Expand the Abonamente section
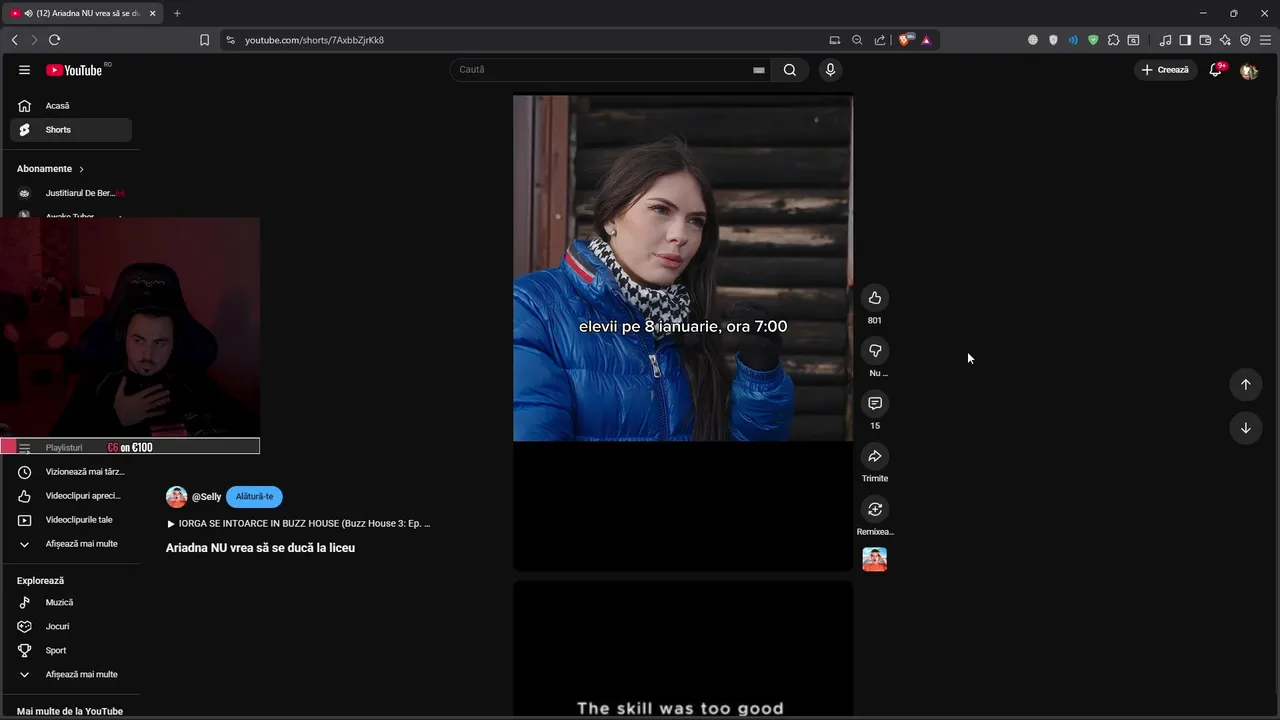 [x=51, y=169]
